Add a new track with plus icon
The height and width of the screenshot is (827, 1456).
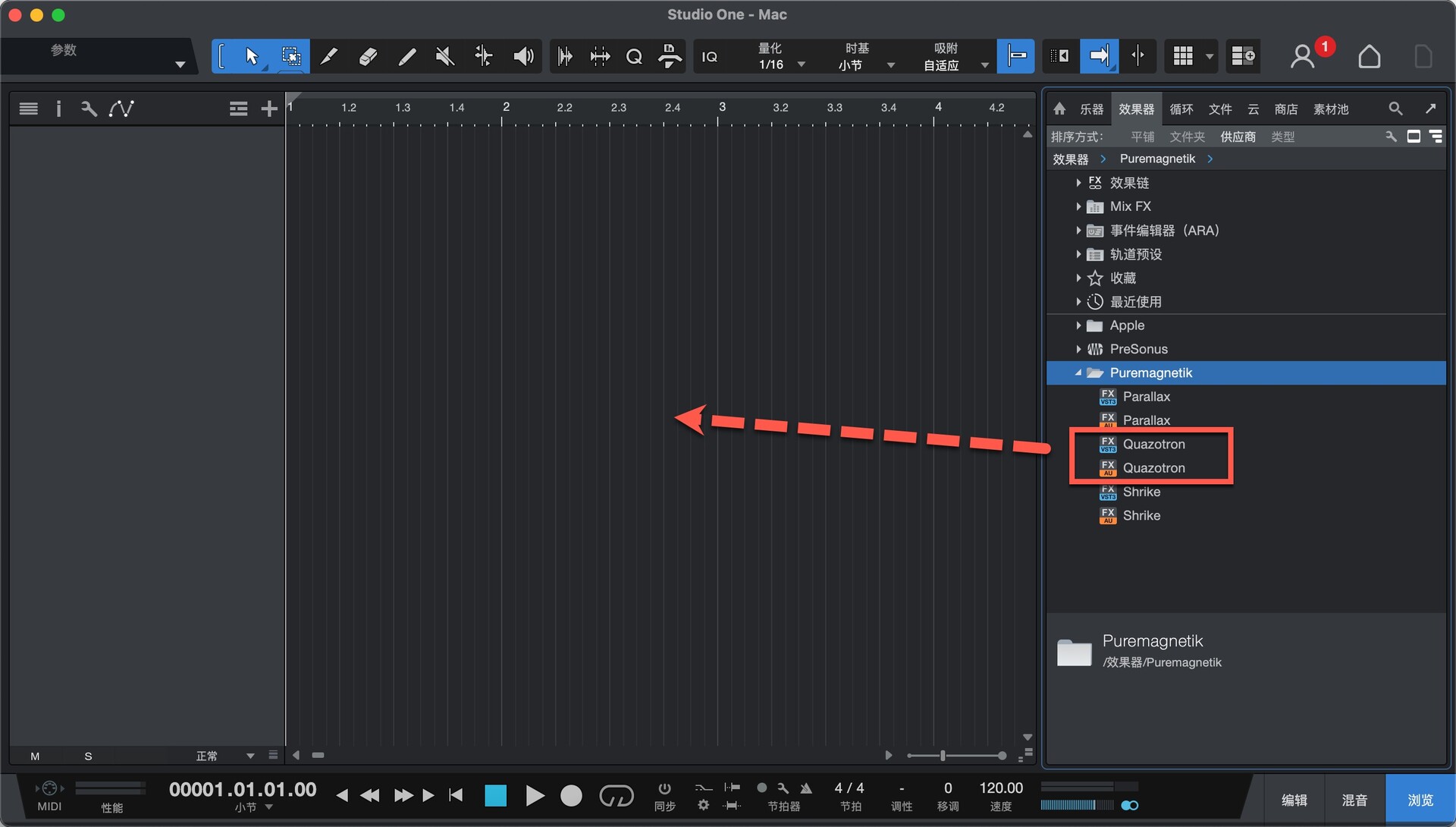269,108
